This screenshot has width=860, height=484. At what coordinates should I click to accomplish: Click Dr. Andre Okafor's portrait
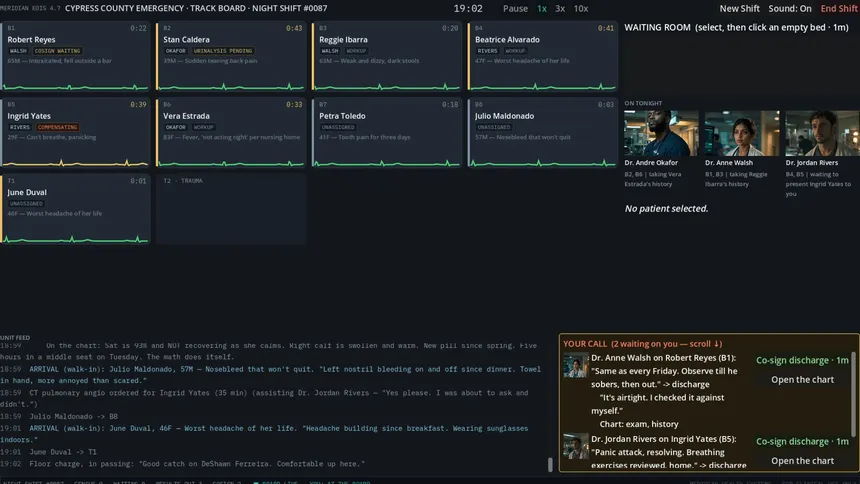(661, 133)
